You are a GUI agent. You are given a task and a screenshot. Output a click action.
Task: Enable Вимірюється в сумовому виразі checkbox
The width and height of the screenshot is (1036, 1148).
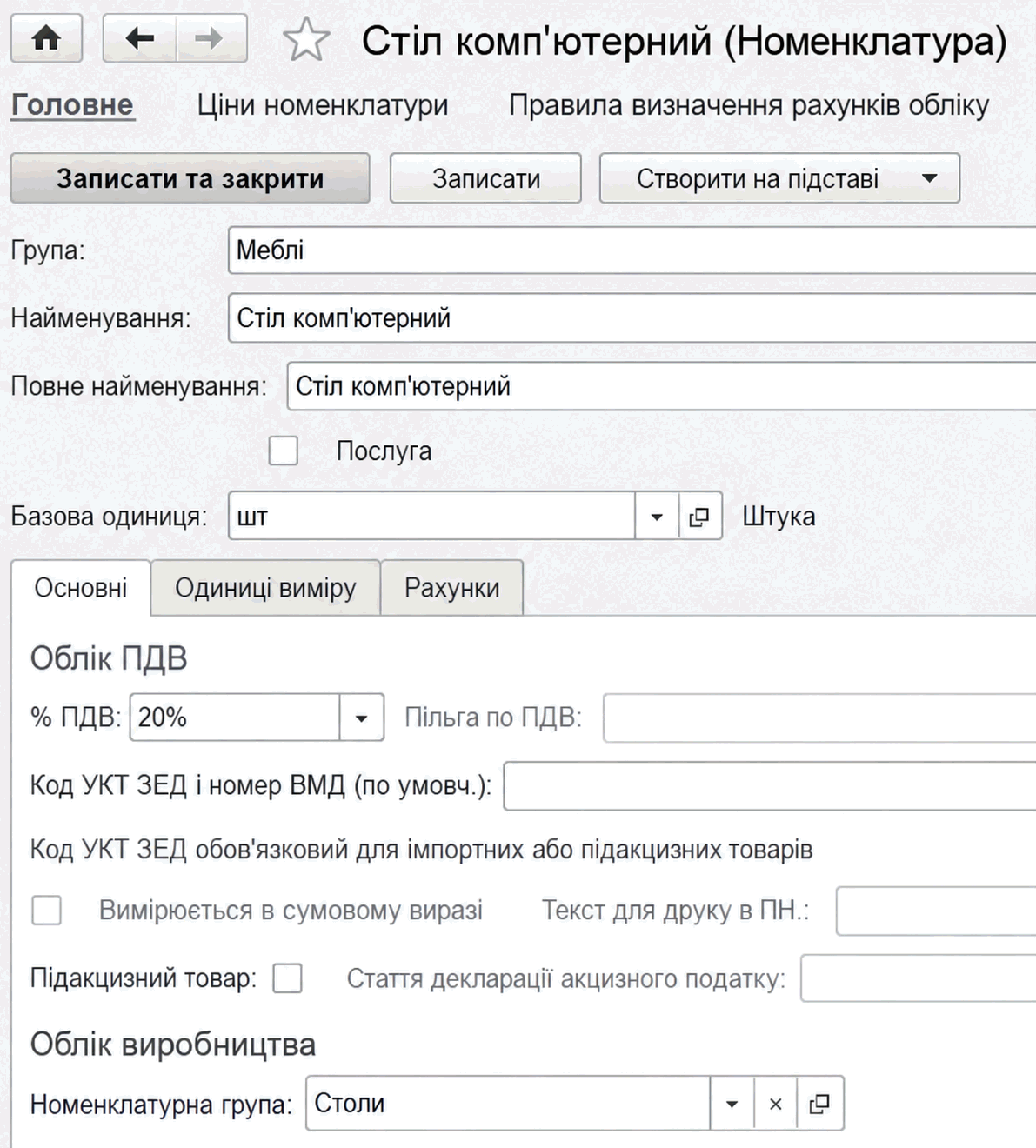pos(46,911)
